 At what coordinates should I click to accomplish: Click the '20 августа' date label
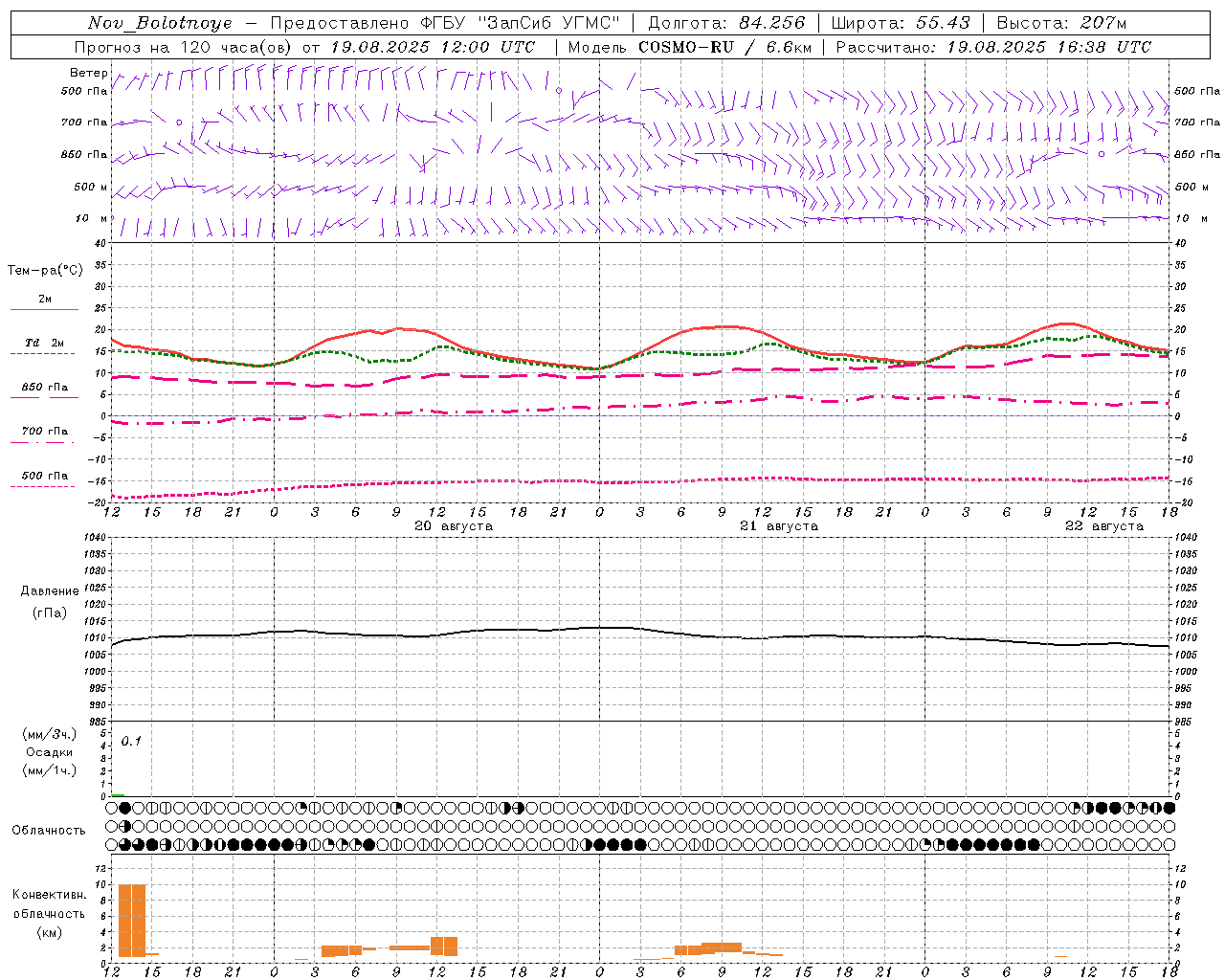coord(454,525)
